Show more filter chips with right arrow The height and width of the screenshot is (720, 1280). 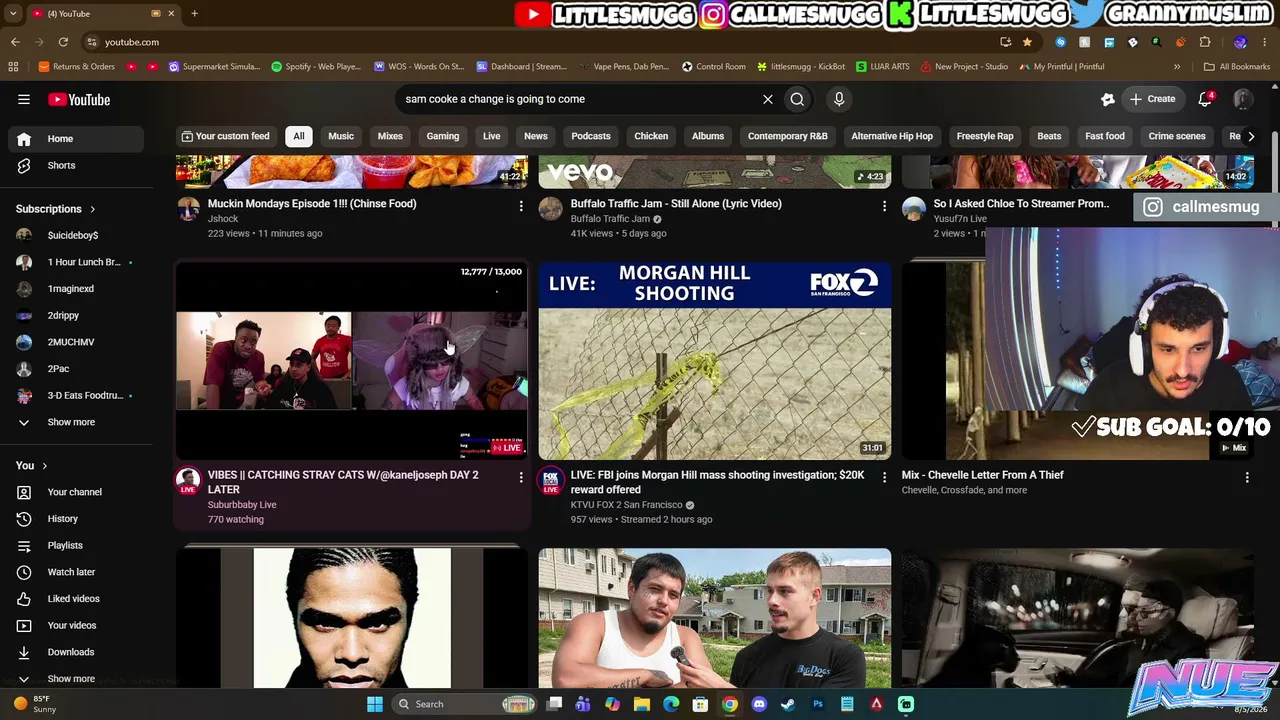[x=1250, y=136]
